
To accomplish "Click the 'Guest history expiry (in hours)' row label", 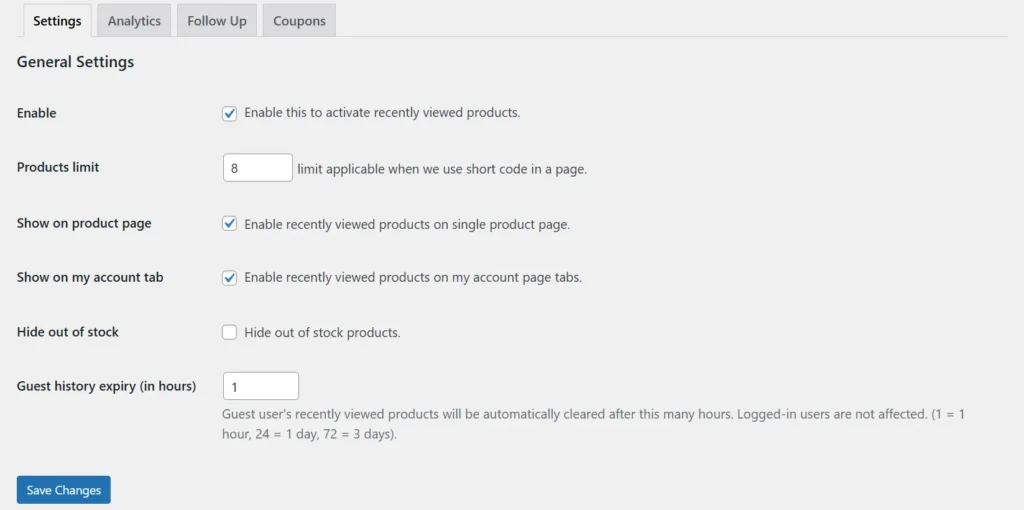I will (106, 385).
